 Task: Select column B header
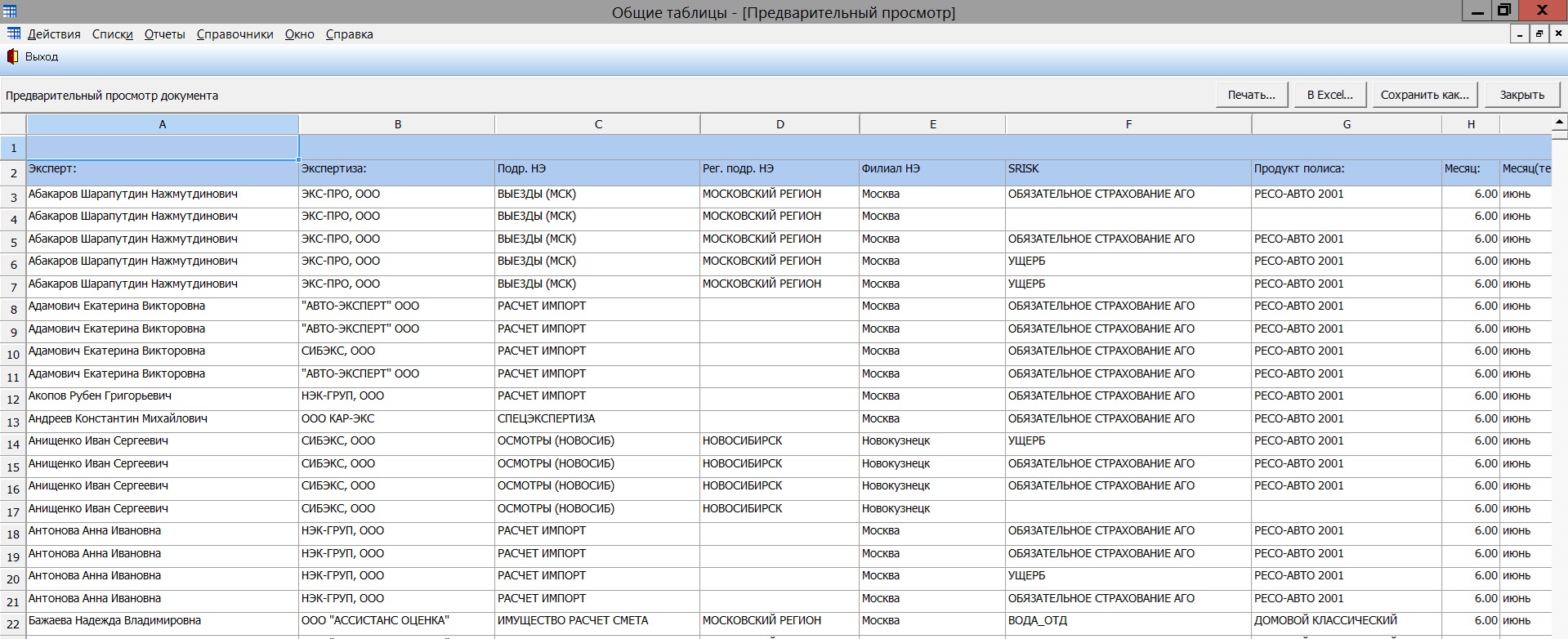(x=397, y=124)
